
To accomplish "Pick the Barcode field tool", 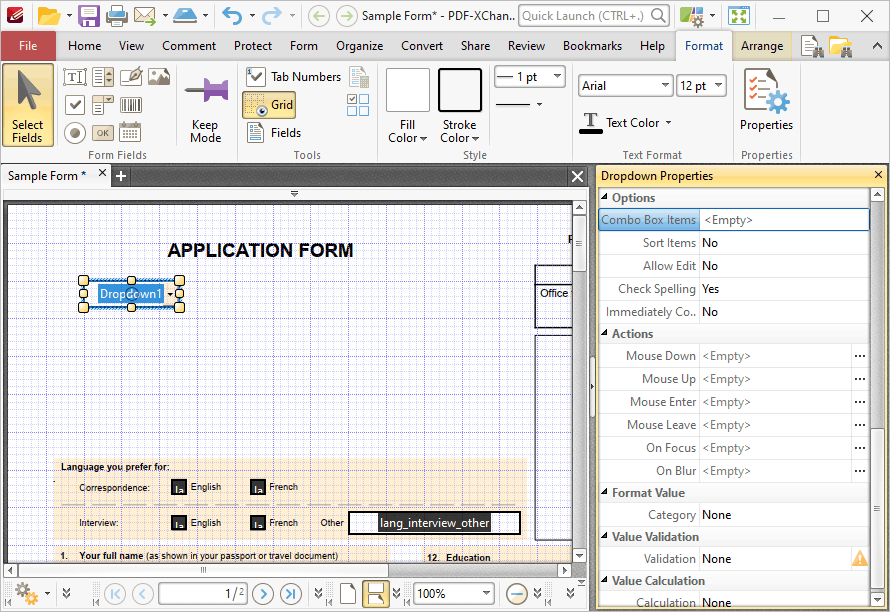I will pyautogui.click(x=131, y=104).
